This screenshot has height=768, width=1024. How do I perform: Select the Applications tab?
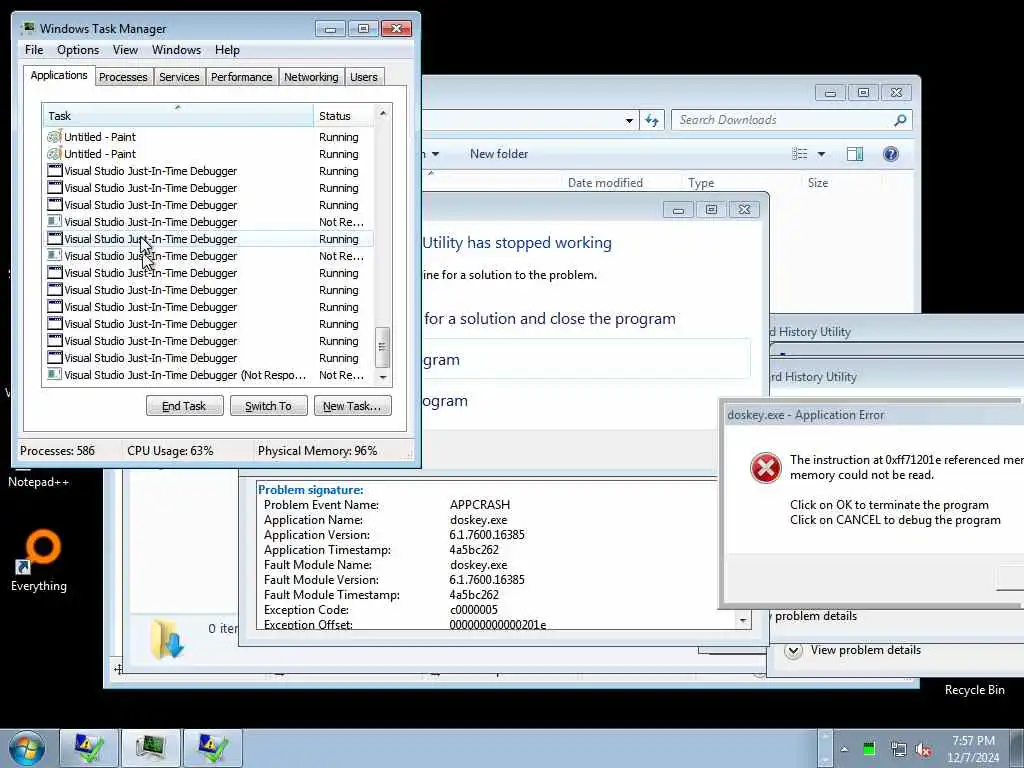coord(59,75)
